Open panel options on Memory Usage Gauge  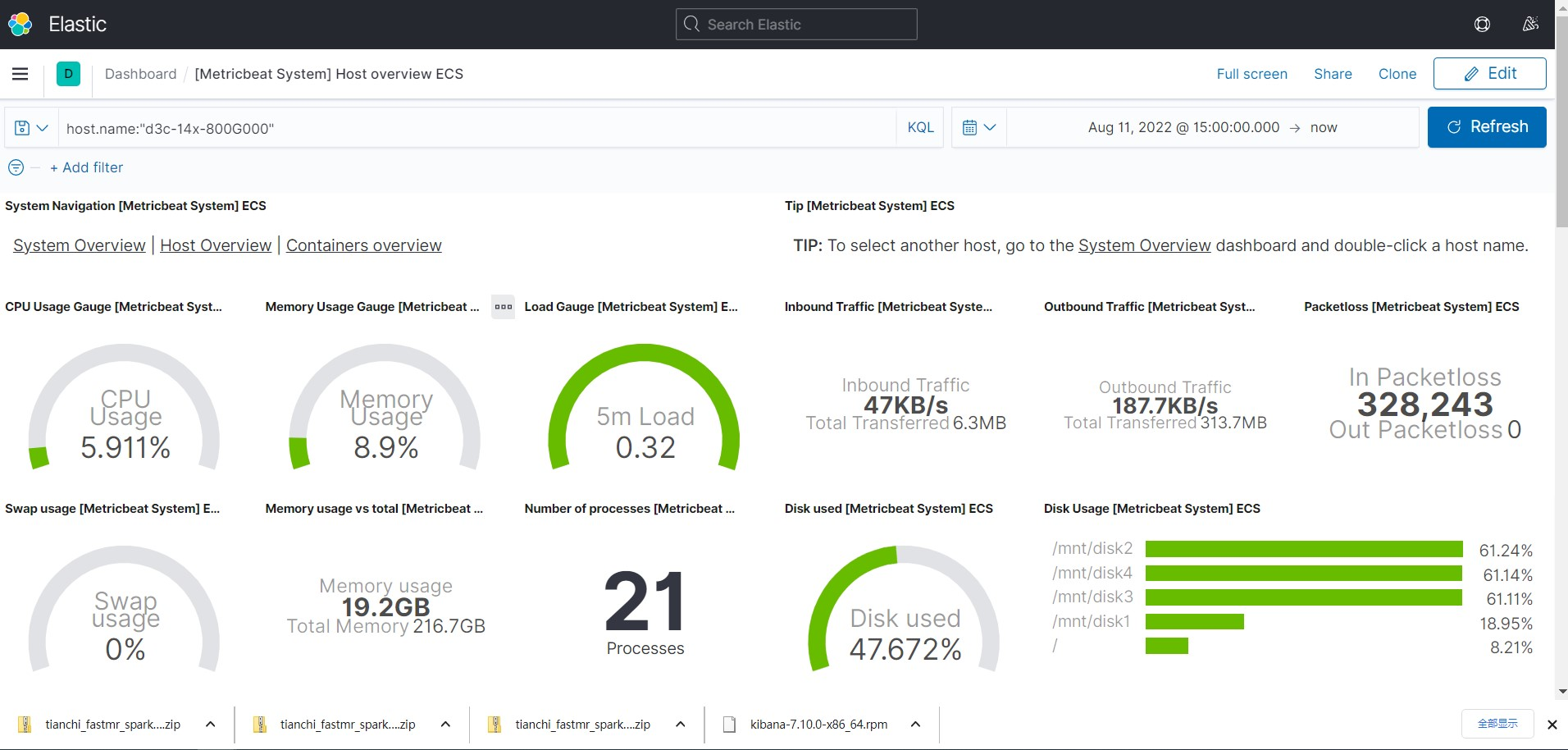pyautogui.click(x=503, y=307)
